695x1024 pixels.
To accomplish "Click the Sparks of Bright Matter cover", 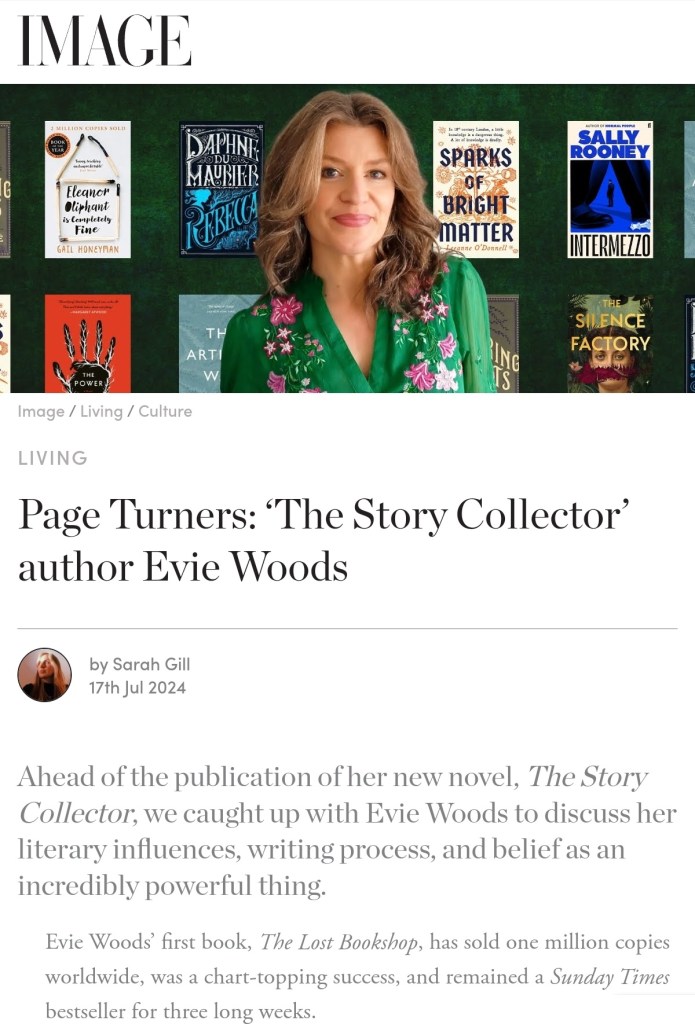I will (476, 189).
